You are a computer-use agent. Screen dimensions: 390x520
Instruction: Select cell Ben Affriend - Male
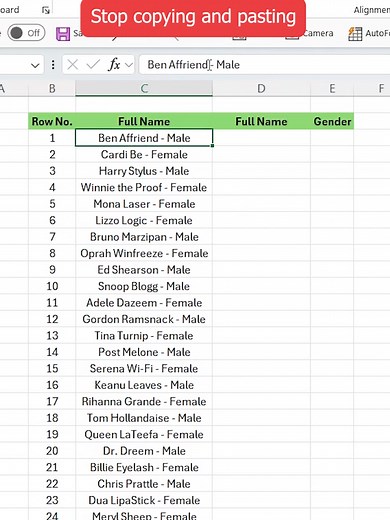(x=144, y=138)
